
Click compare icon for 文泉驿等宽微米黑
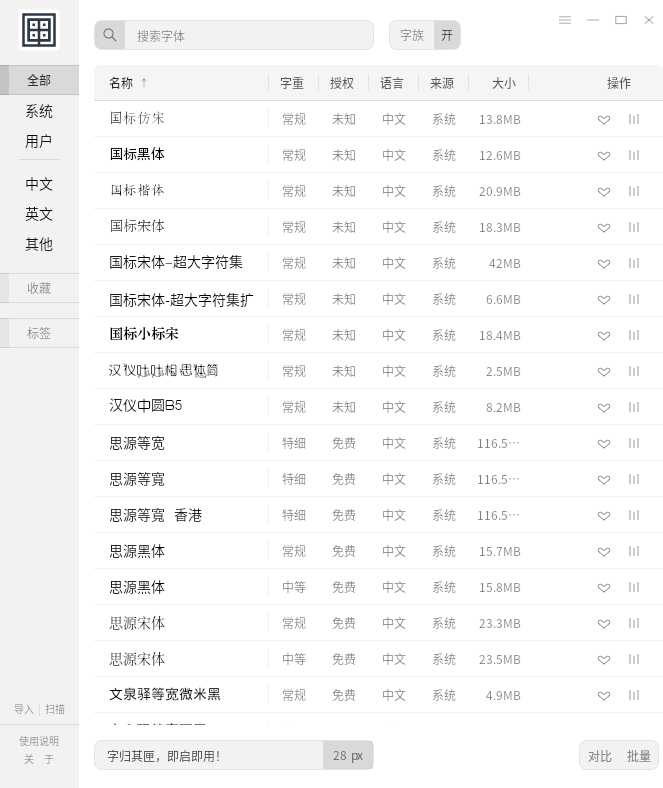(x=634, y=696)
